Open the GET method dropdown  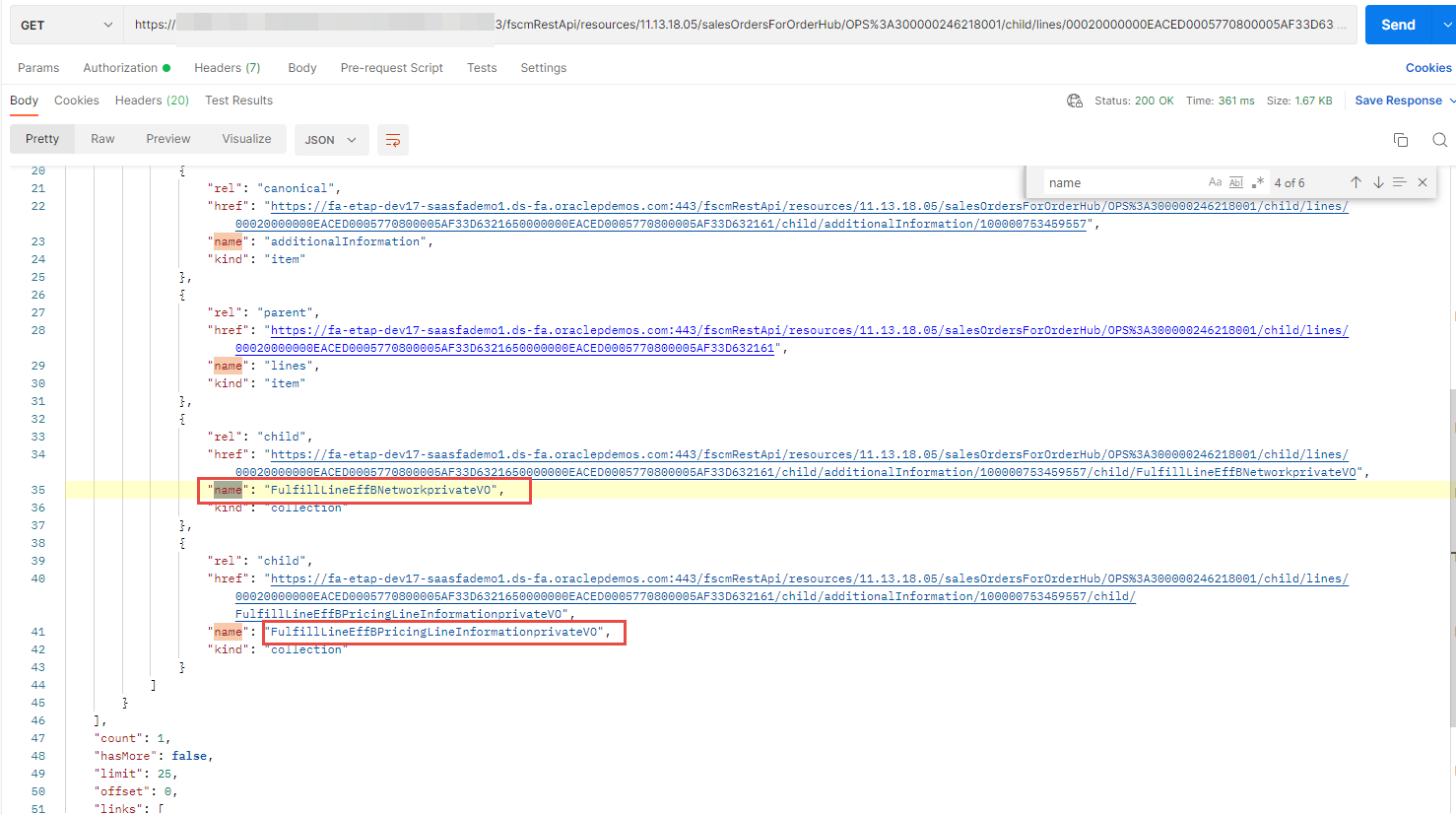(x=66, y=25)
